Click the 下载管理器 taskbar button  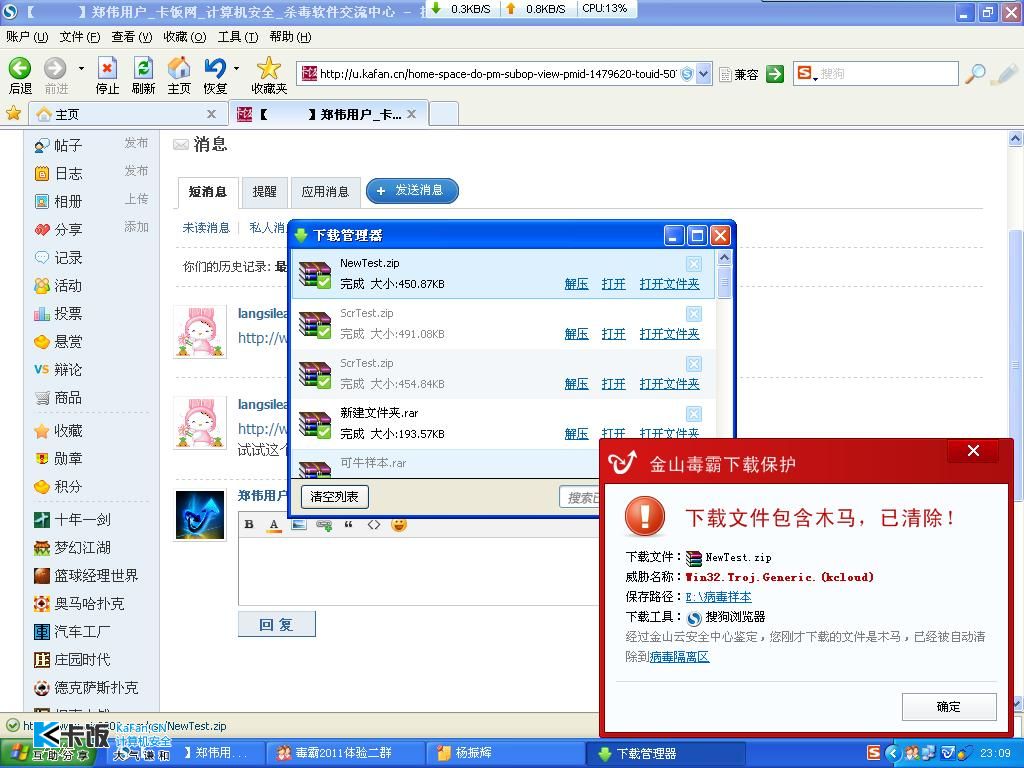pos(645,753)
